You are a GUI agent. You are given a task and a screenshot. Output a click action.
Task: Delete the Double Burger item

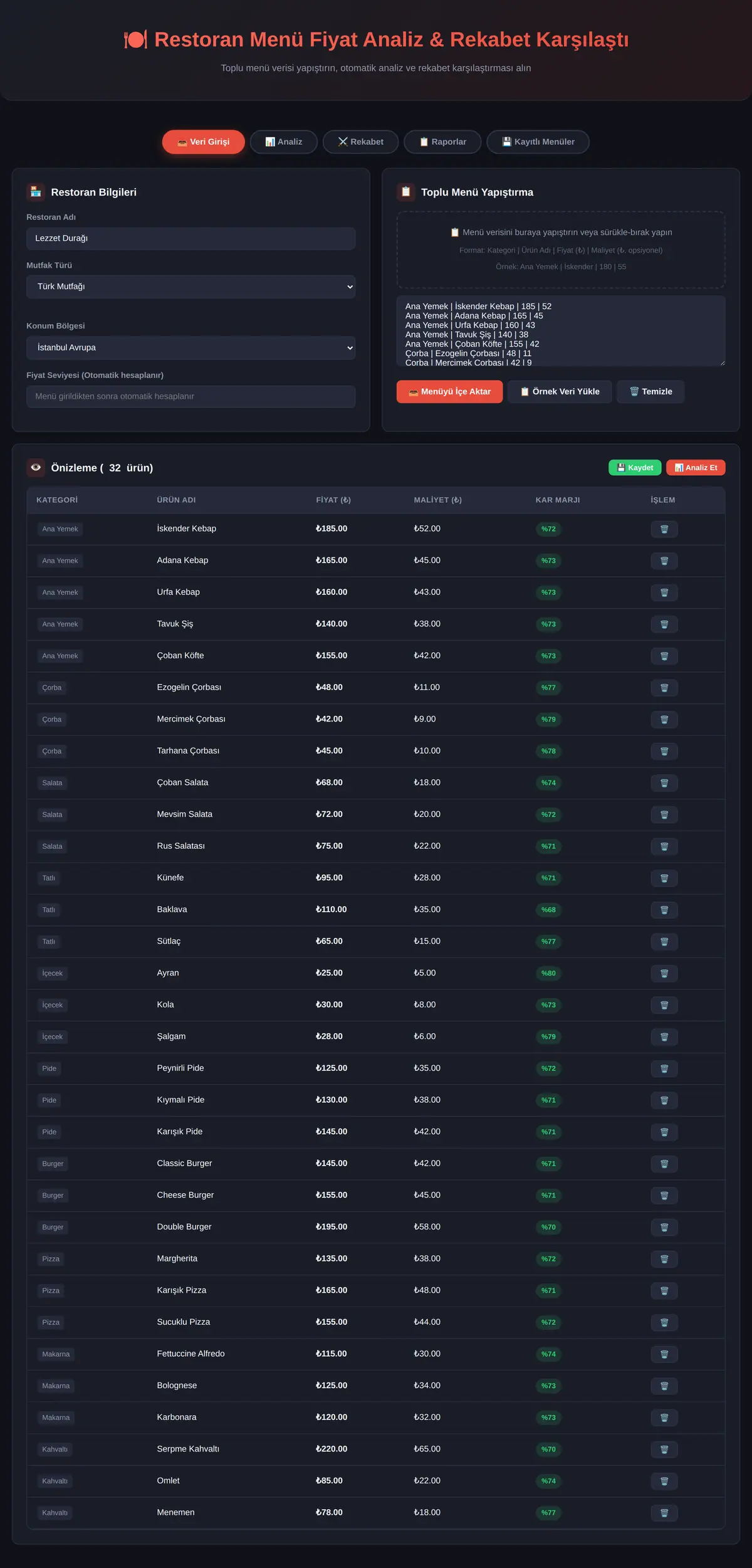click(664, 1227)
